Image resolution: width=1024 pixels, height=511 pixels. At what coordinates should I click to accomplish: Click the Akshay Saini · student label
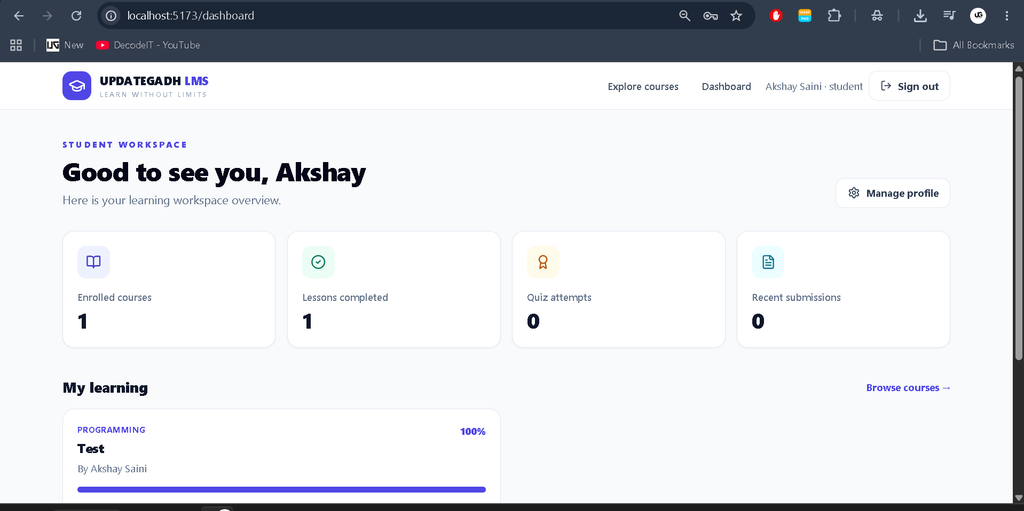click(x=814, y=86)
